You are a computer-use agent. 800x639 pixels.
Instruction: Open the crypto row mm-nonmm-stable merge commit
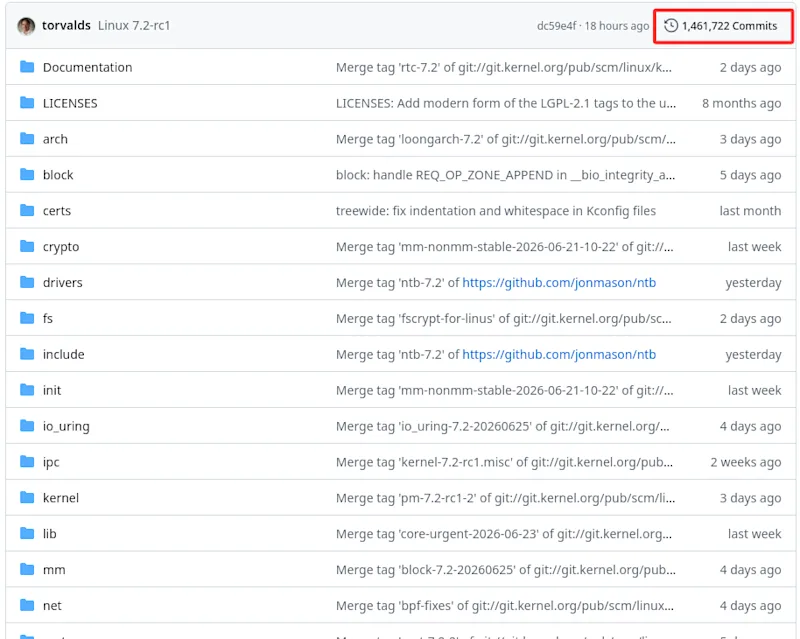[x=505, y=247]
